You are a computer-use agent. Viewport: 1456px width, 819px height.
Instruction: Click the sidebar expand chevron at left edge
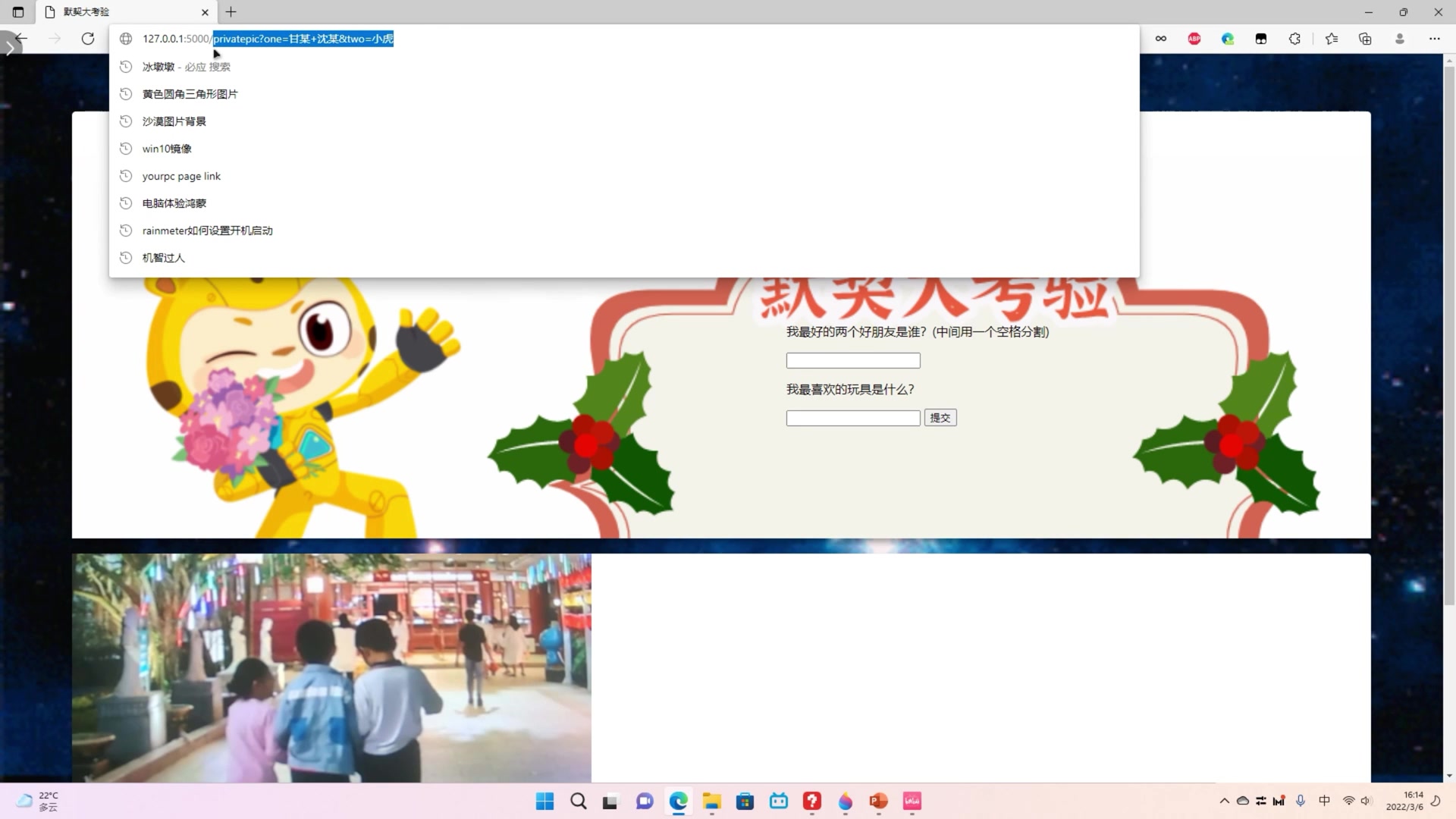(x=9, y=48)
